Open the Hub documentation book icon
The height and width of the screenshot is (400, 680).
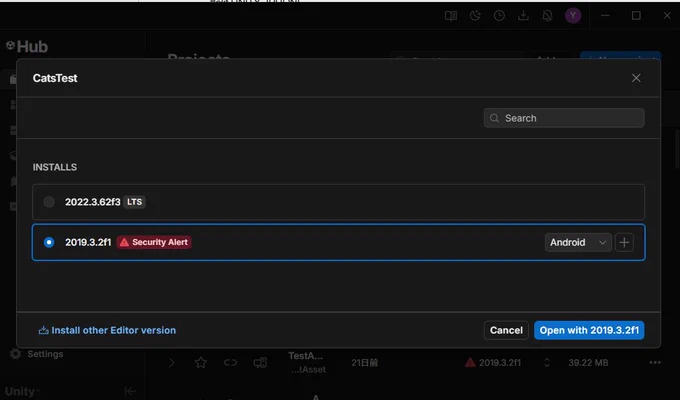[451, 16]
